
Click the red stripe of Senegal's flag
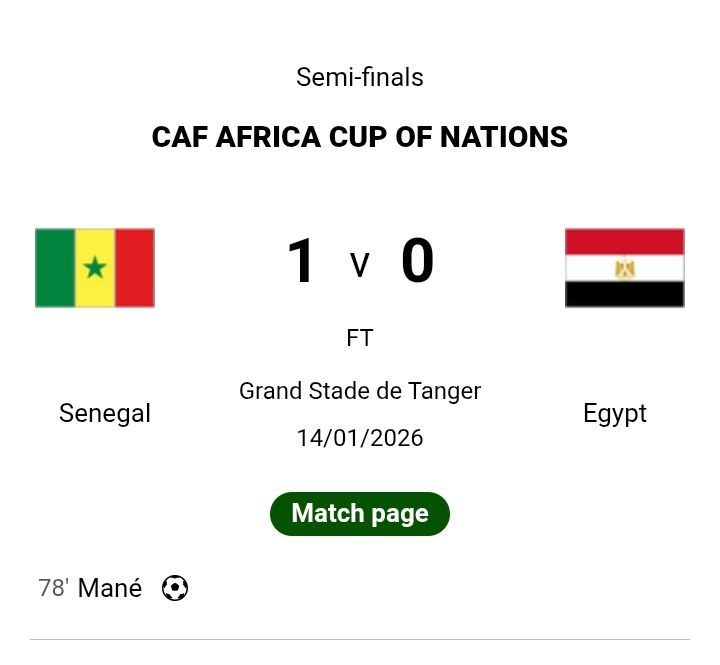coord(135,268)
